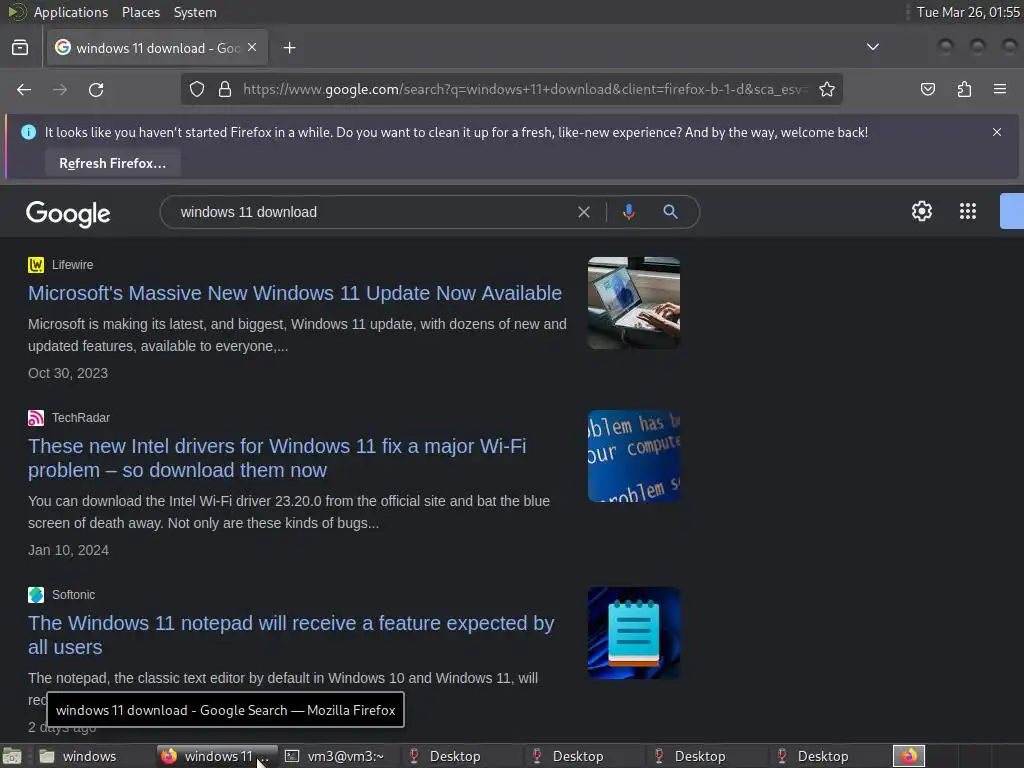Switch to 'windows 11' Firefox taskbar item

(x=217, y=756)
